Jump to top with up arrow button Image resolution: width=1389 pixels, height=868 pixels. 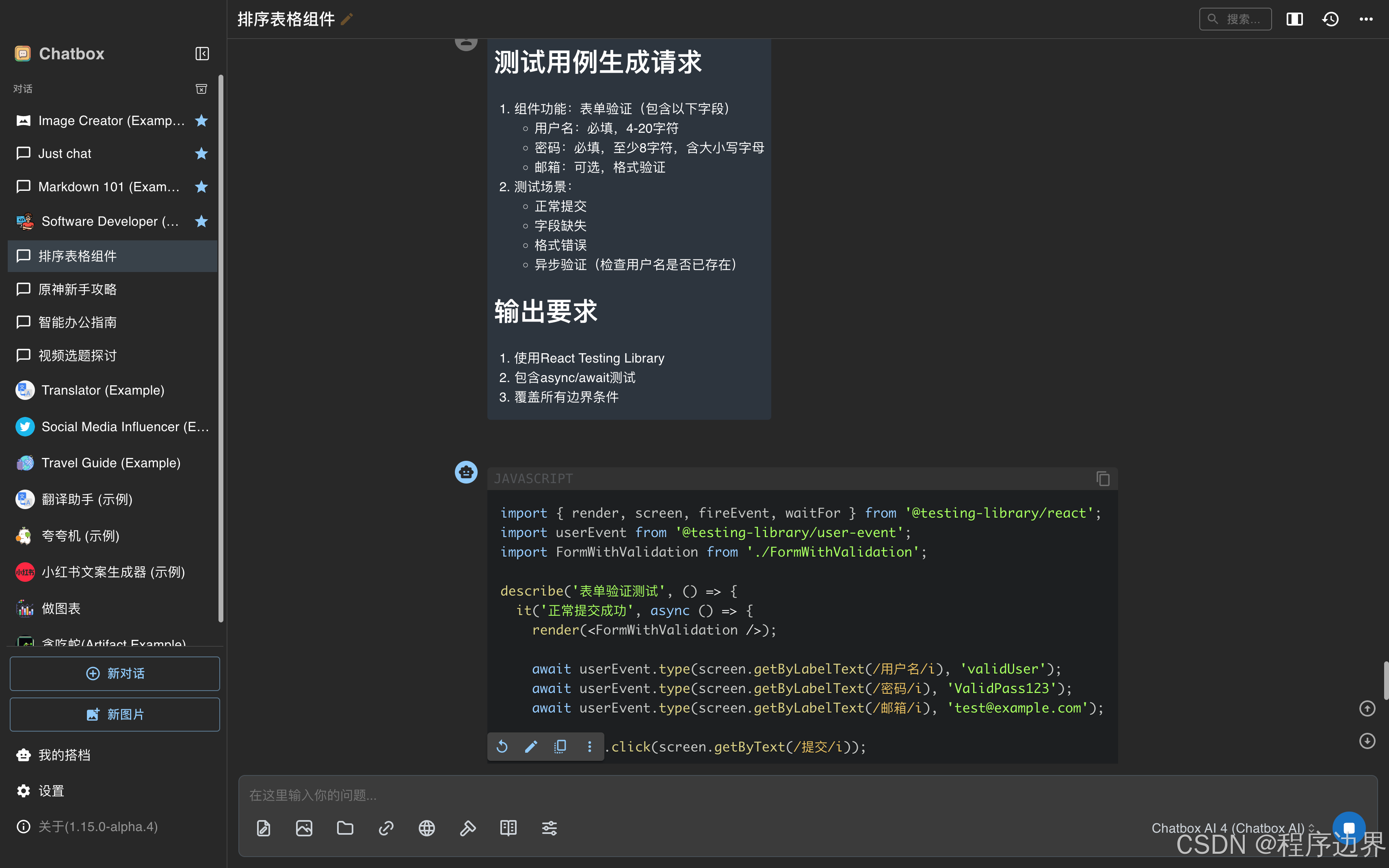coord(1367,708)
